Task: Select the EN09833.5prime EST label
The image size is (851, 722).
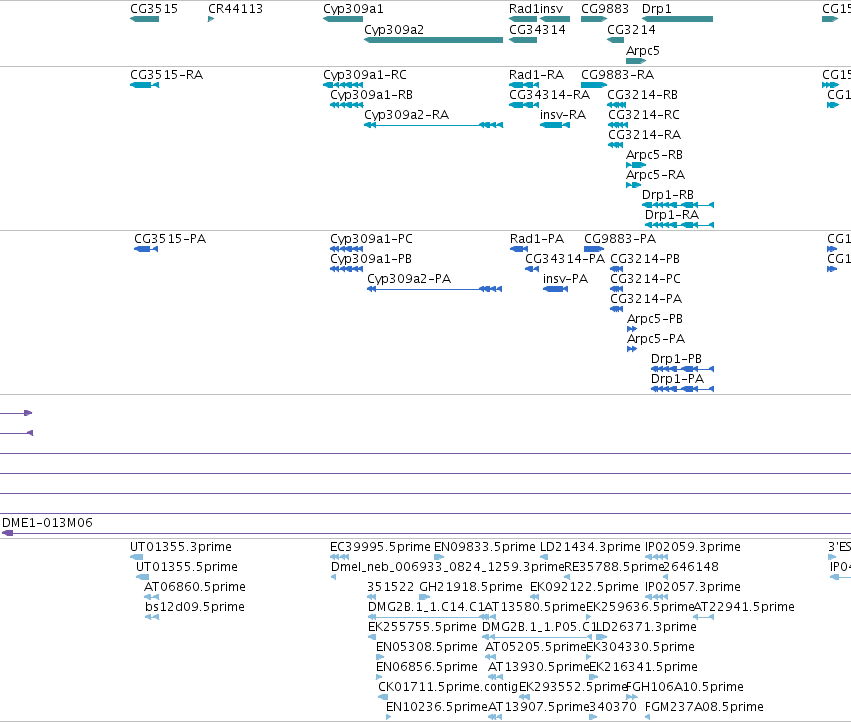Action: (x=485, y=547)
